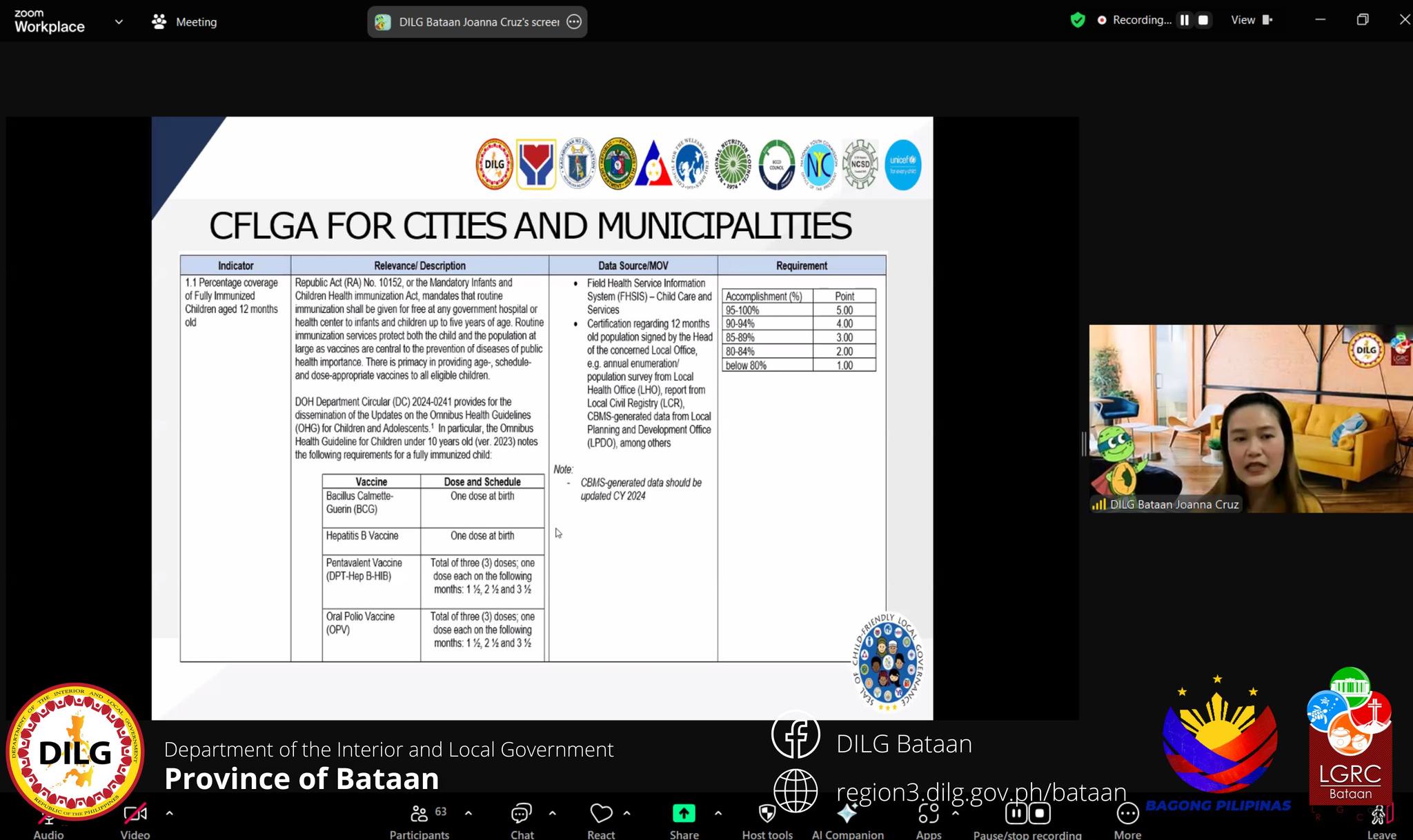Click the 5.00 point value
The height and width of the screenshot is (840, 1413).
(x=844, y=310)
